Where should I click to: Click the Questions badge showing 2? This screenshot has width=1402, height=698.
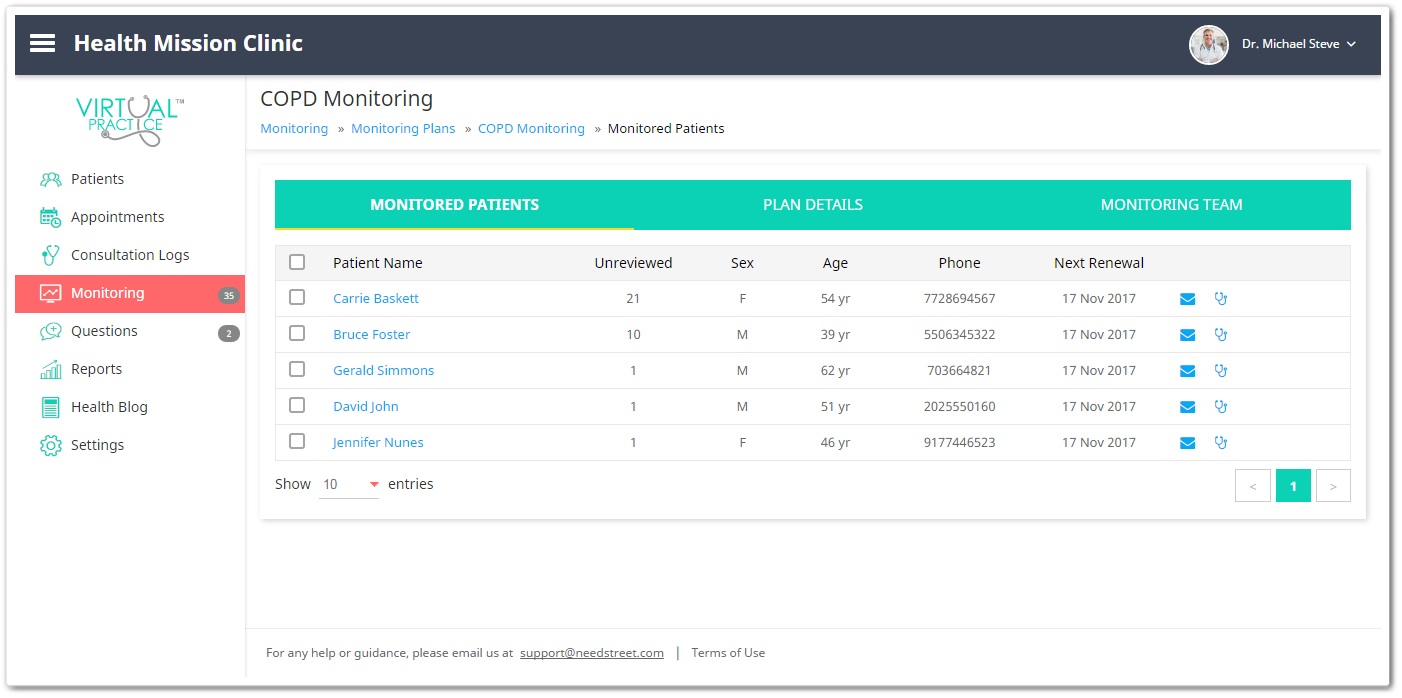[229, 333]
